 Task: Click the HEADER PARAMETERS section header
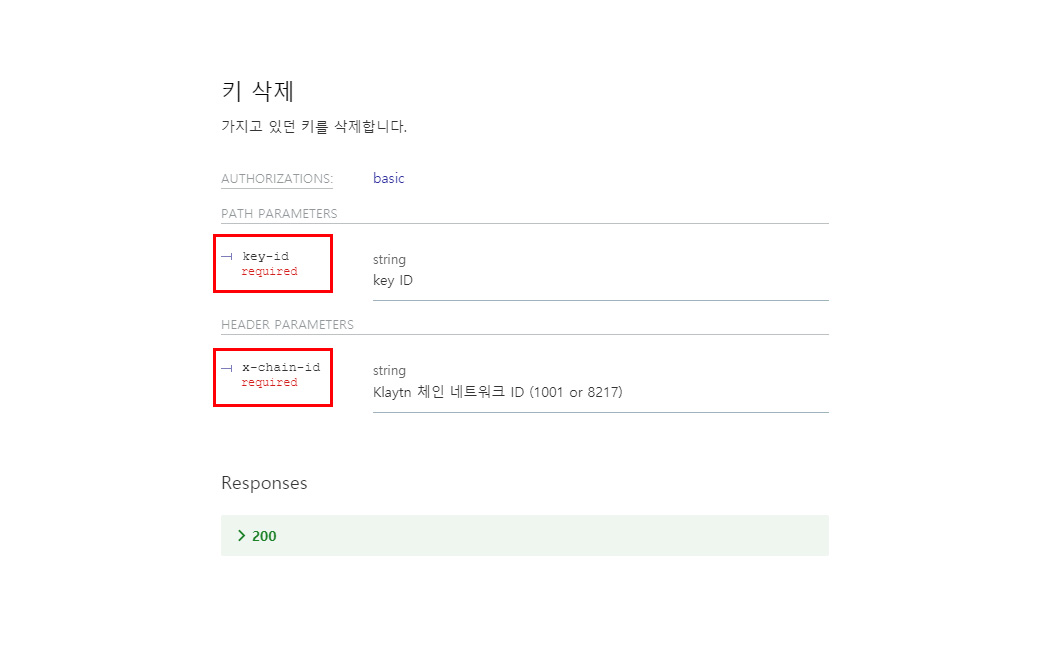coord(287,325)
